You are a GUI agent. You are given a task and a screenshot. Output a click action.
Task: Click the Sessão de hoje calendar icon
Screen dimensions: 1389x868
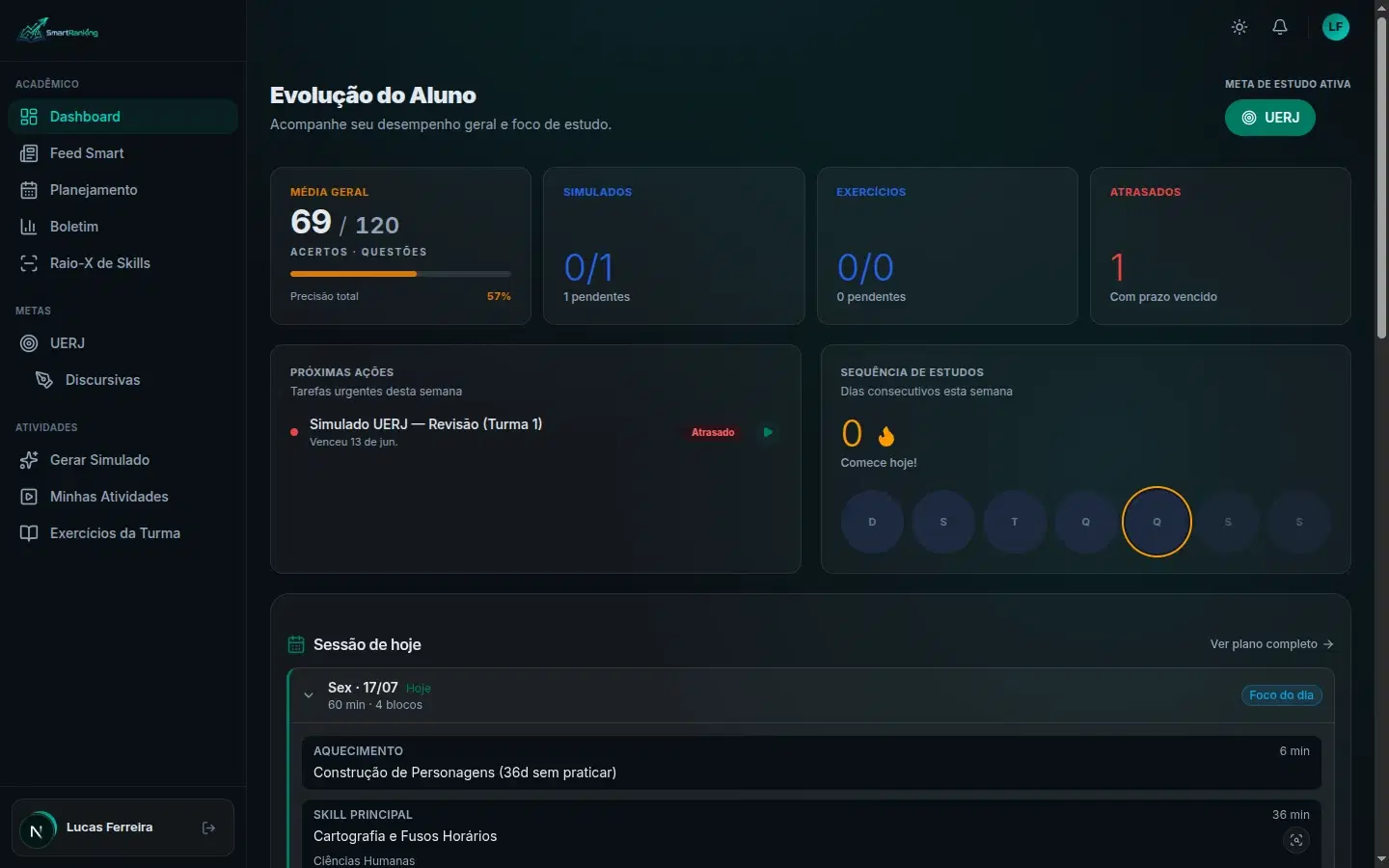[296, 644]
